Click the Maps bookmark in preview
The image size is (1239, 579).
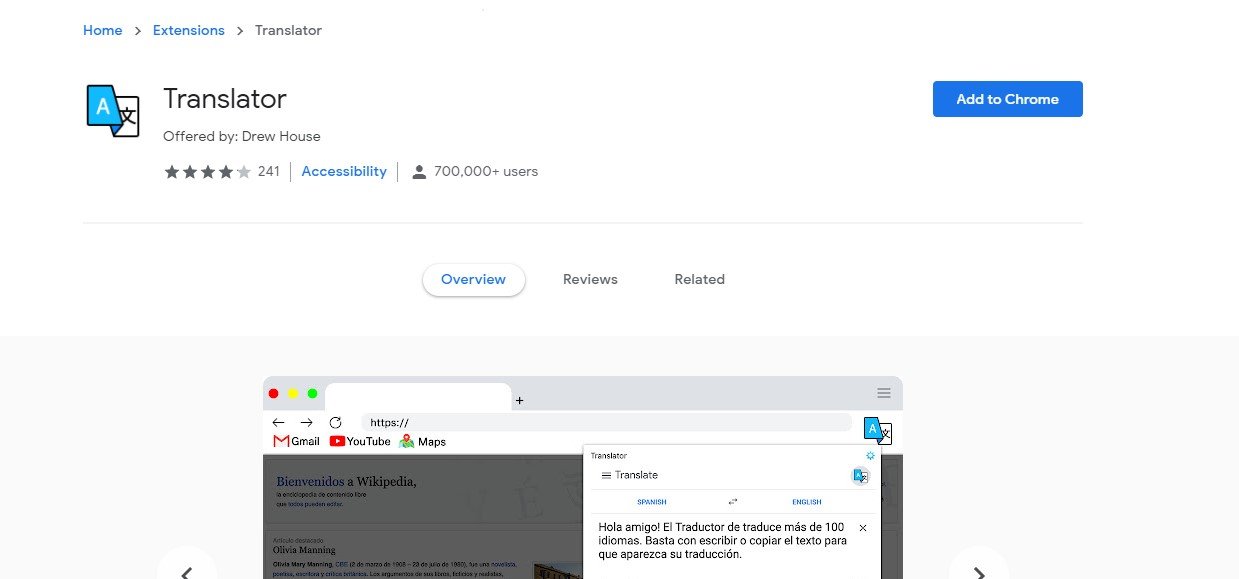(422, 441)
